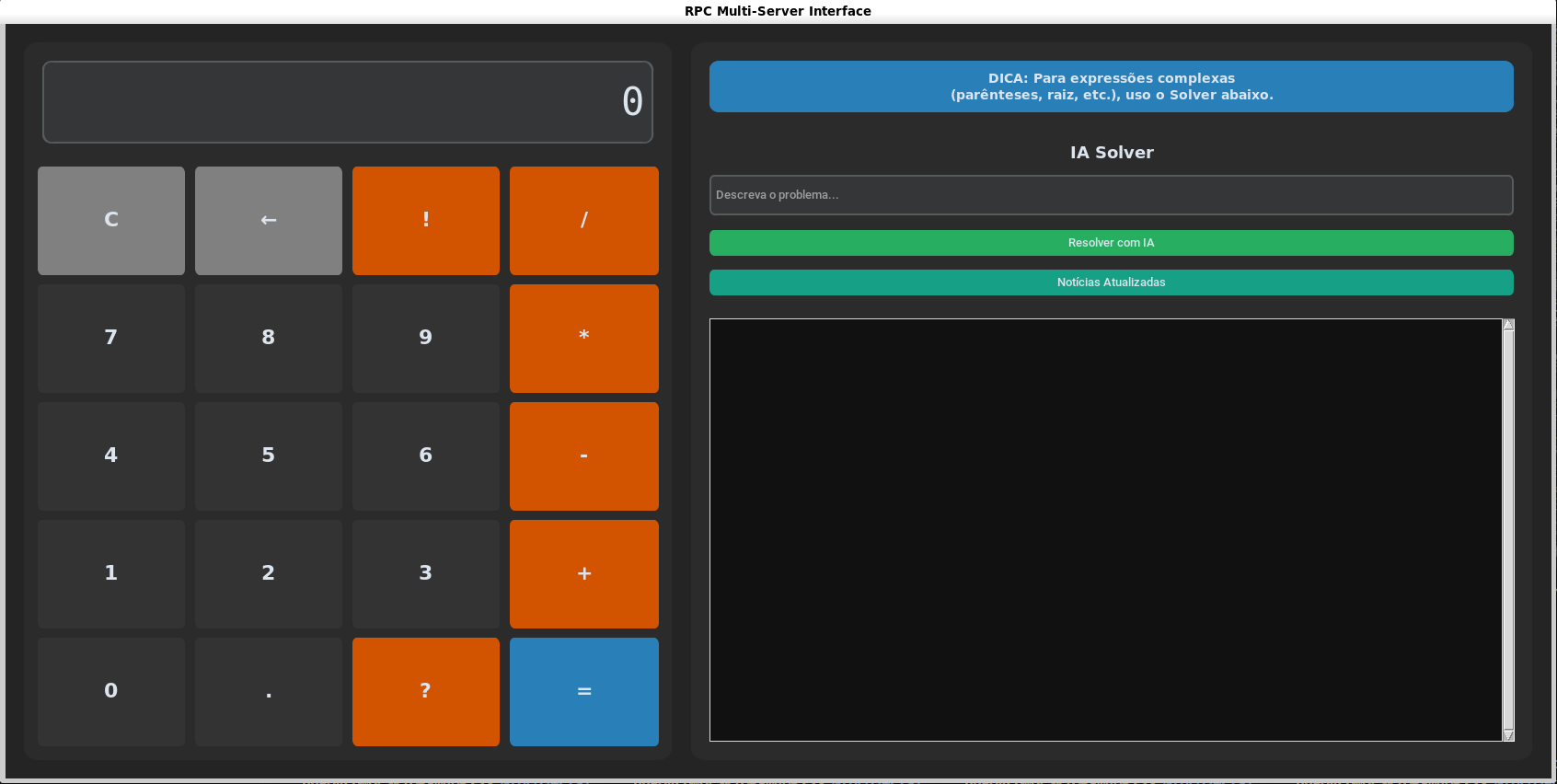Viewport: 1557px width, 784px height.
Task: Click digit 8 on the keypad
Action: click(x=269, y=339)
